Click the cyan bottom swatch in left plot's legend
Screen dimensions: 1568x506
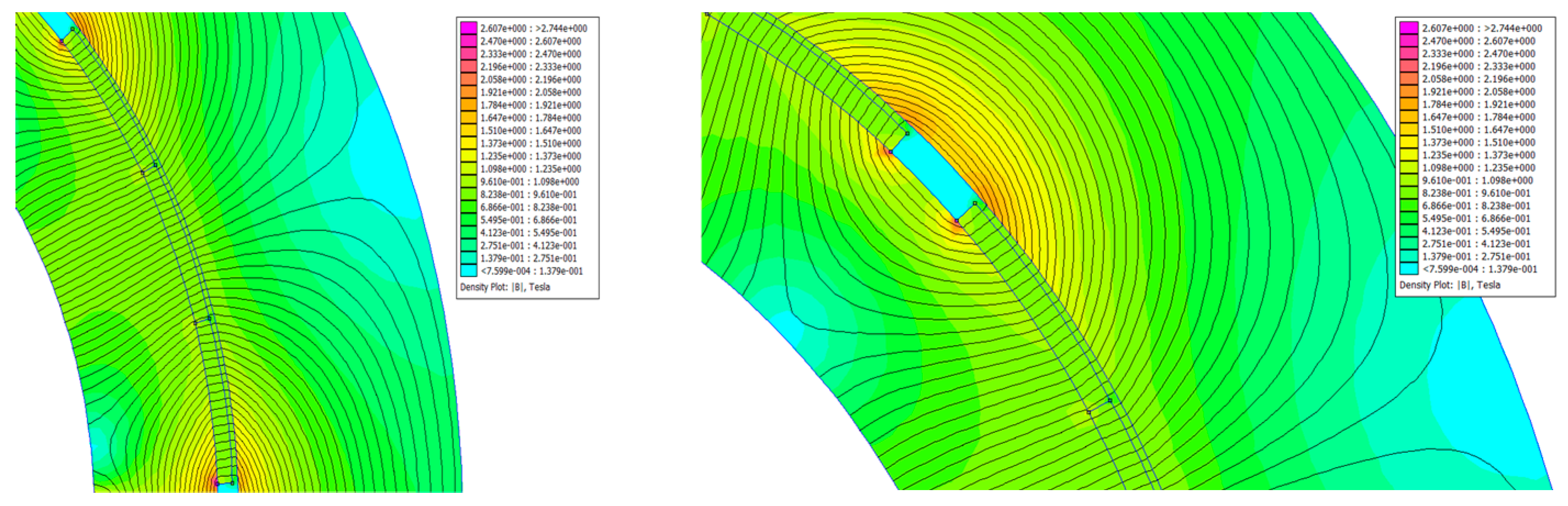tap(469, 271)
